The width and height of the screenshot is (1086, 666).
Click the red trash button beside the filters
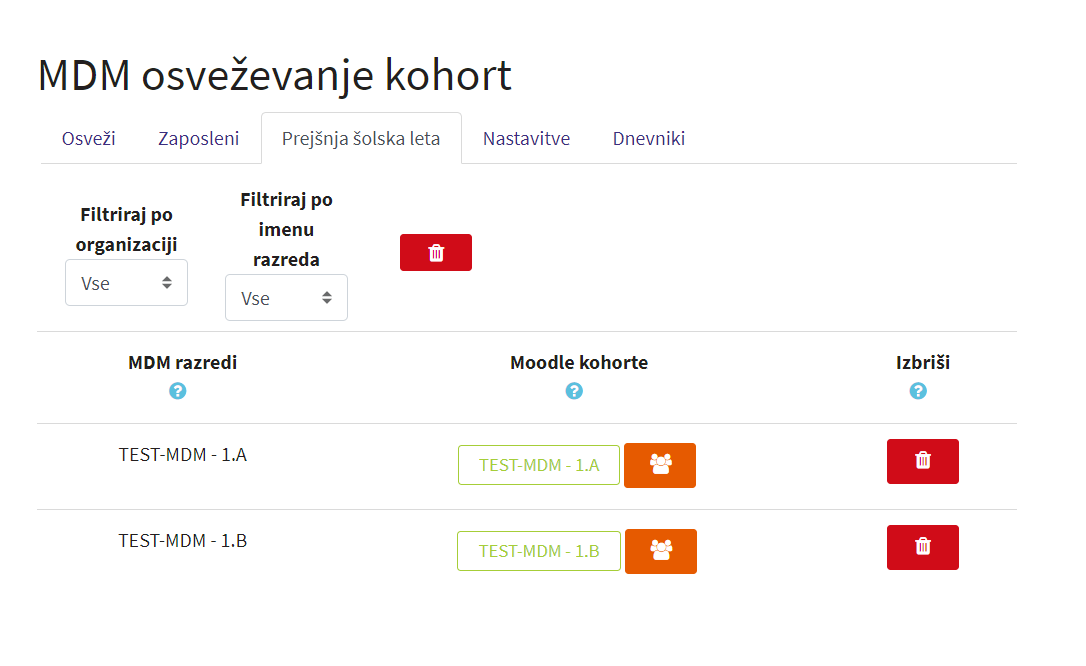(x=435, y=253)
